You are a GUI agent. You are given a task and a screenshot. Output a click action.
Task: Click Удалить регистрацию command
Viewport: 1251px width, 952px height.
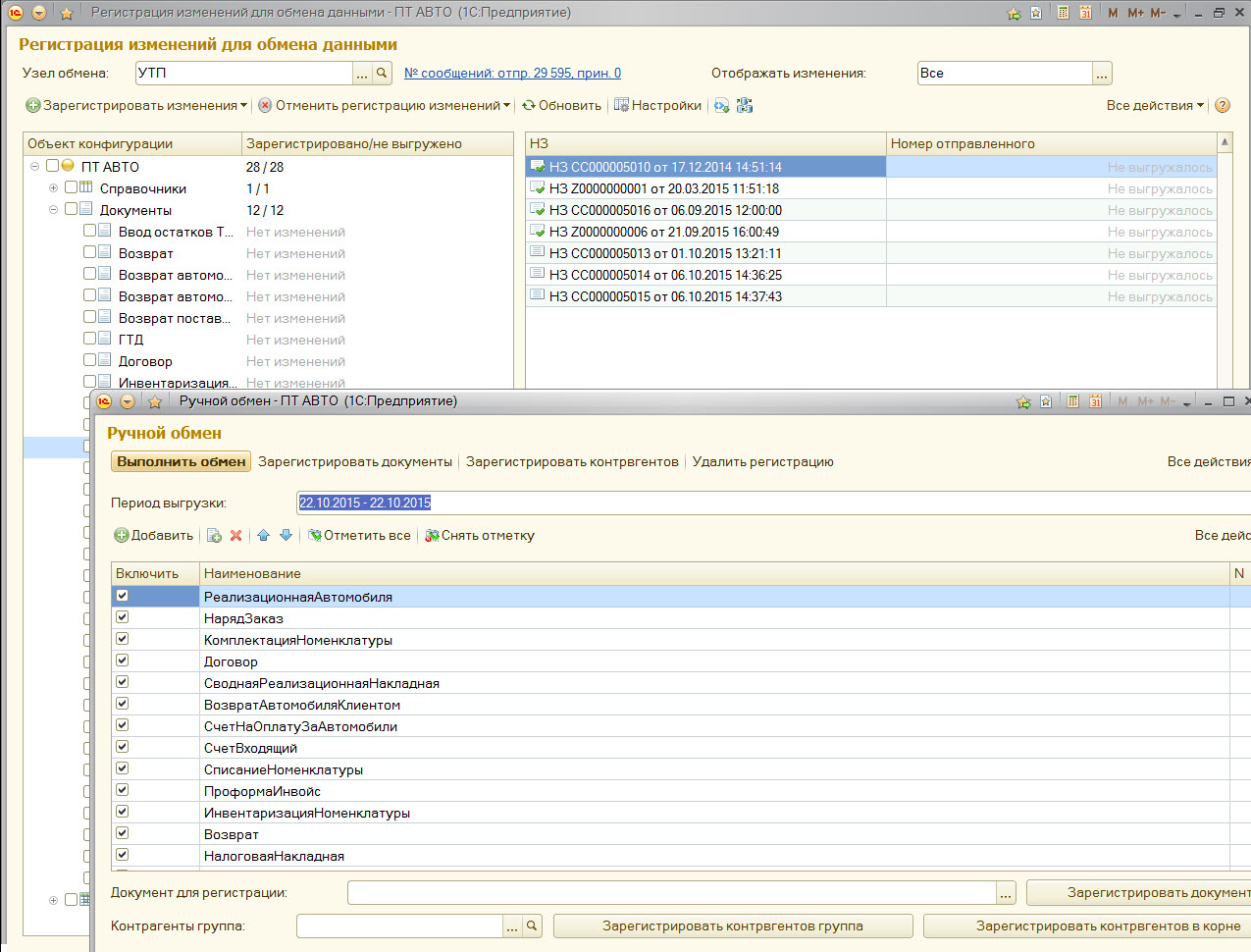click(763, 461)
